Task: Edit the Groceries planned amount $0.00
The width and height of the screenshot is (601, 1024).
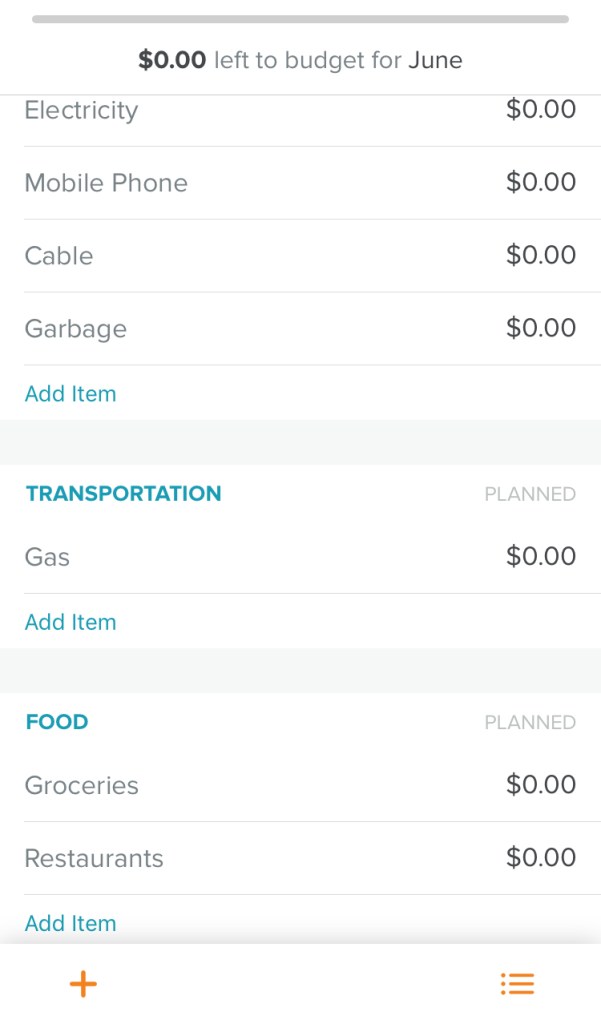Action: tap(540, 784)
